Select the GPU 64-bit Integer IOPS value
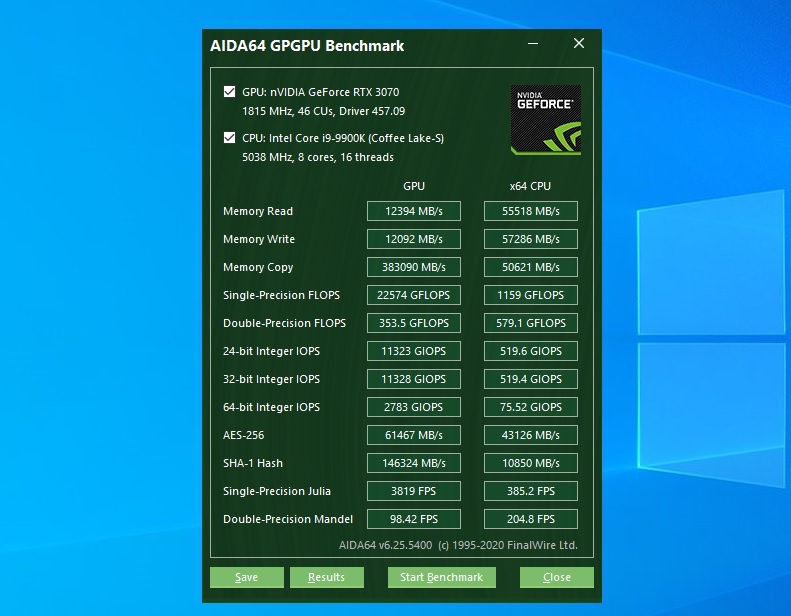Screen dimensions: 791x616 (413, 407)
